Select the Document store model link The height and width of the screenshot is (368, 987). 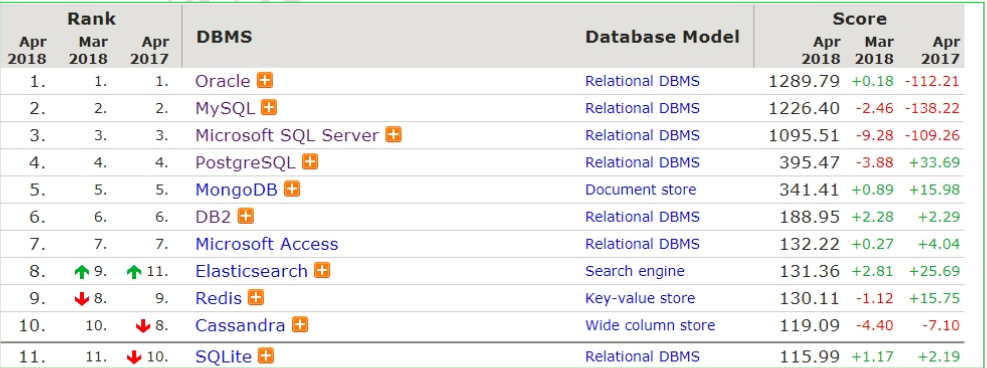641,189
